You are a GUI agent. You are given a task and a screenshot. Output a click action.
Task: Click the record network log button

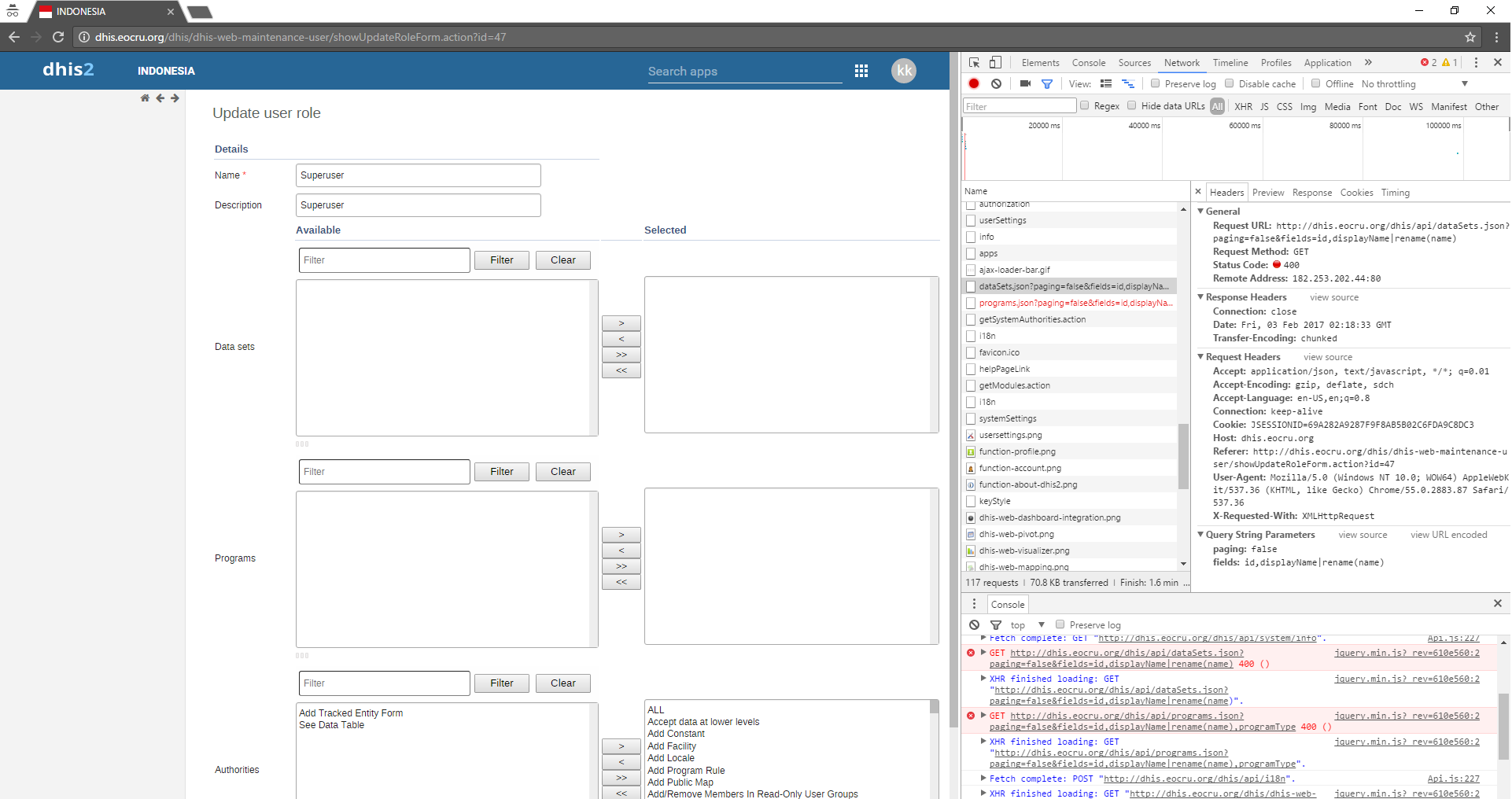[974, 84]
